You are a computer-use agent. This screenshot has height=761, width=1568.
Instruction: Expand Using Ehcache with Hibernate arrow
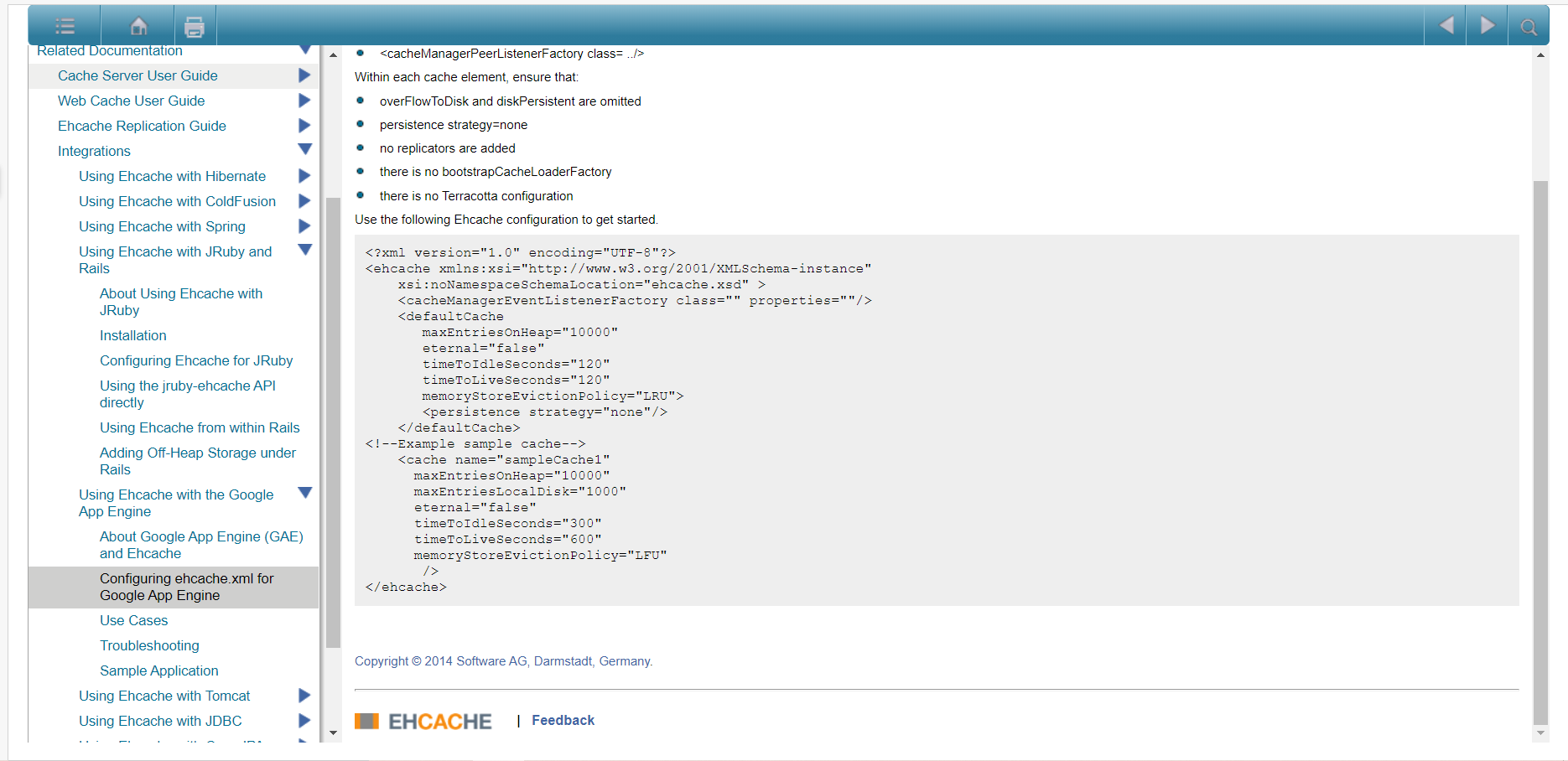[x=304, y=176]
